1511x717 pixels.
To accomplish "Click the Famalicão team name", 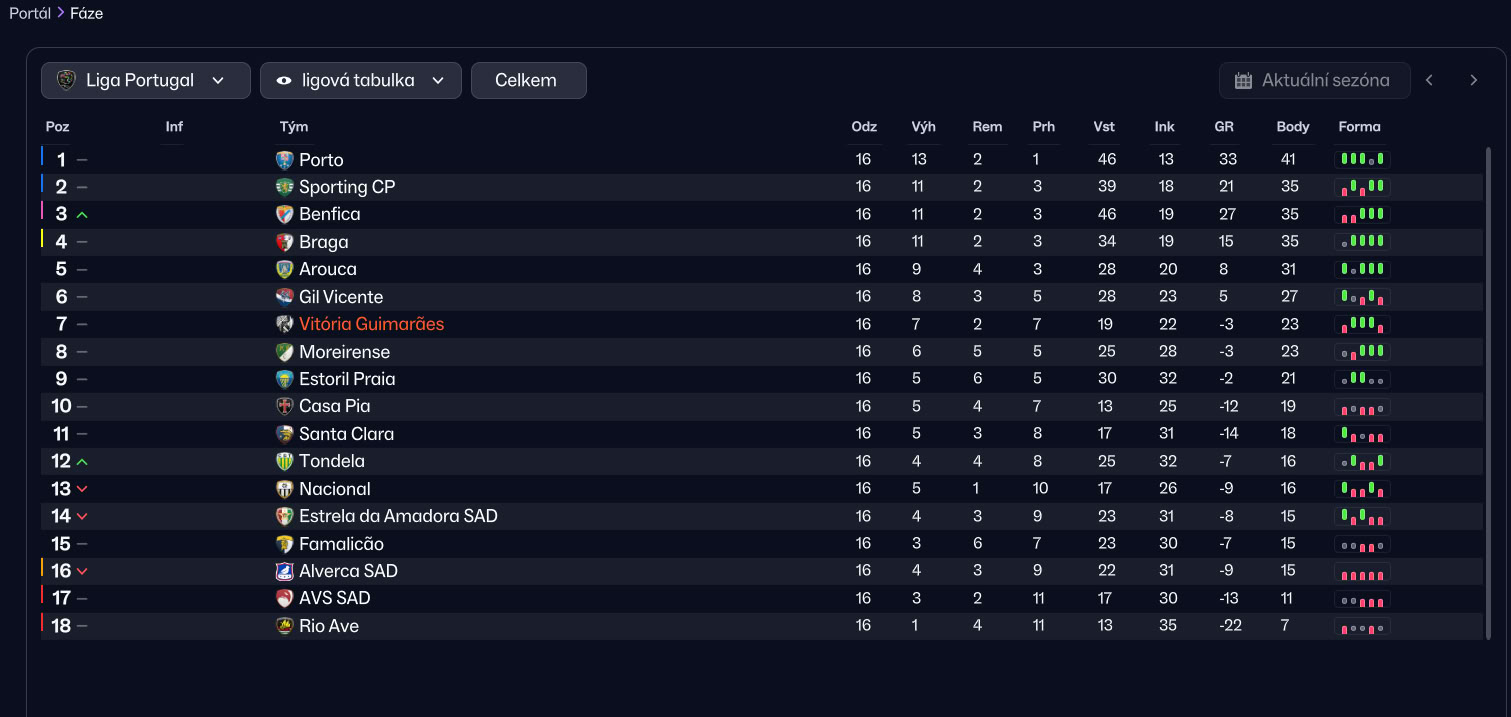I will [x=341, y=544].
